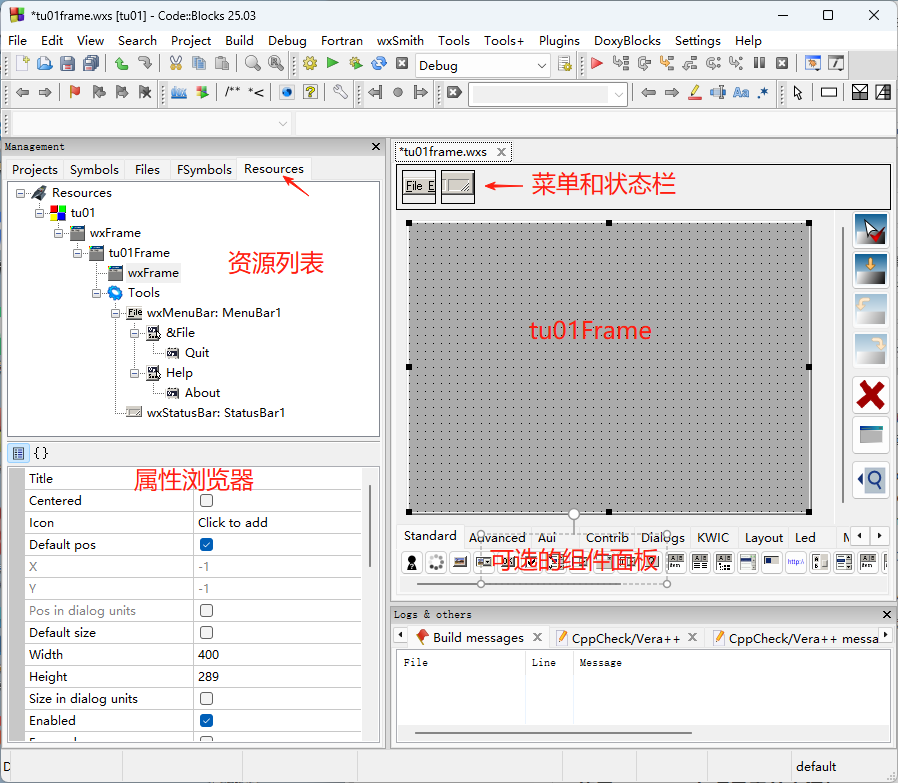Click the Rebuild icon

pyautogui.click(x=379, y=63)
